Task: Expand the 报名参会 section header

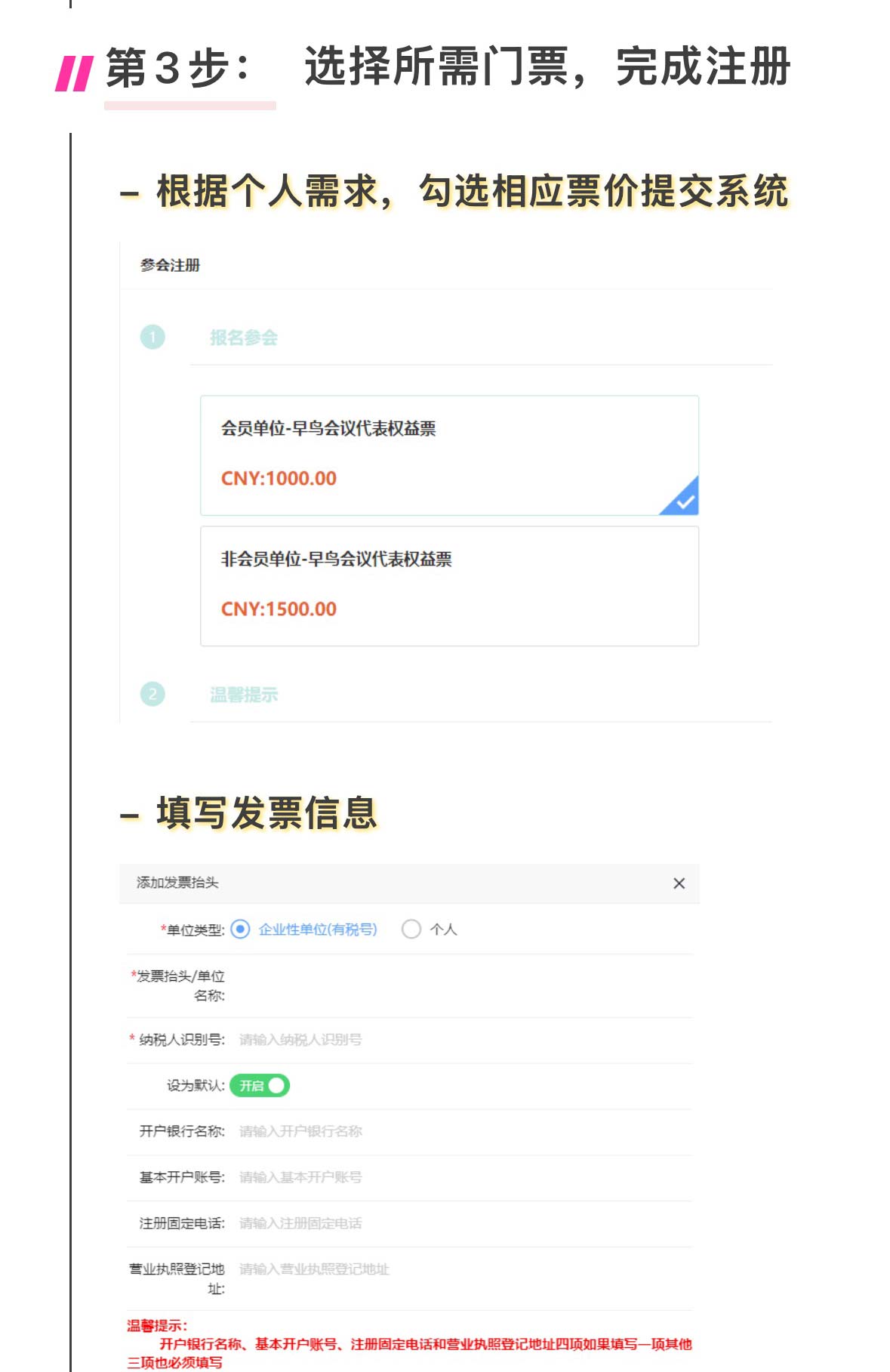Action: (244, 338)
